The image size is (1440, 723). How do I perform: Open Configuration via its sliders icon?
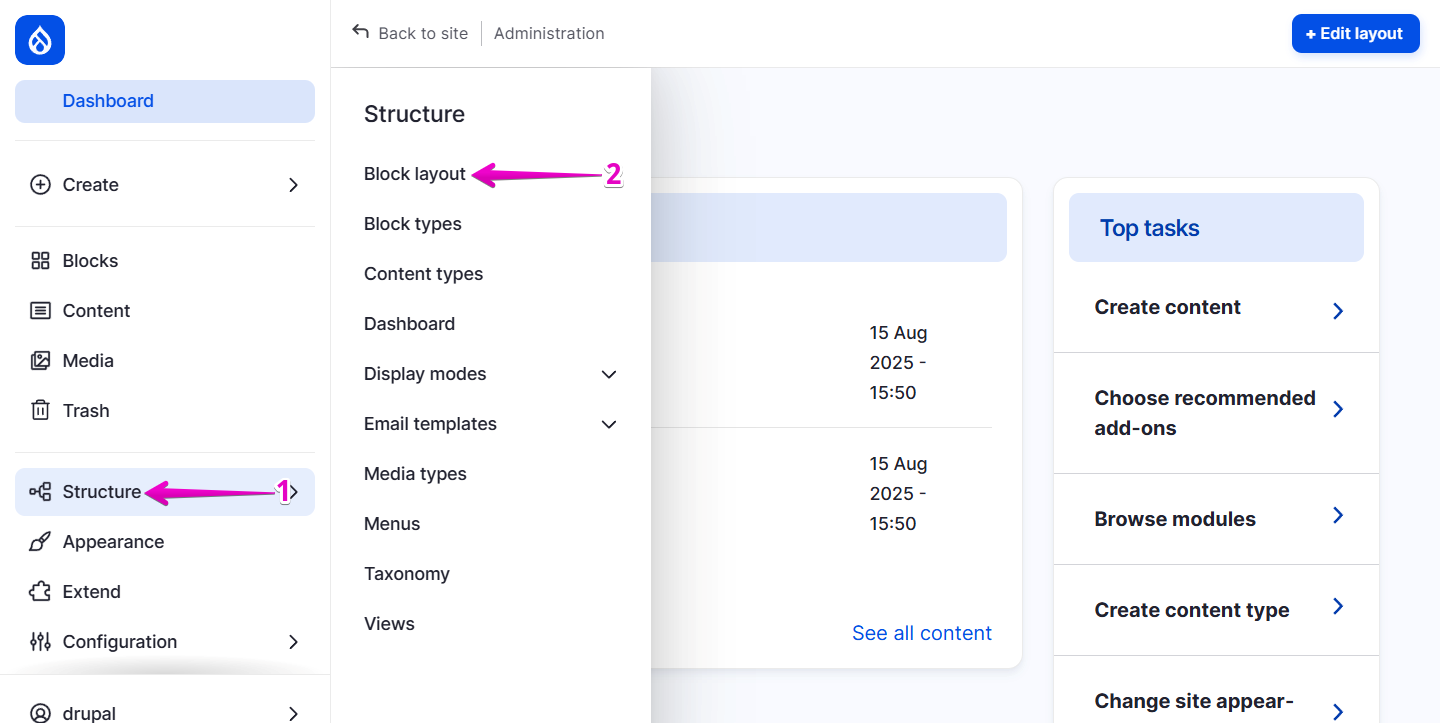(40, 641)
